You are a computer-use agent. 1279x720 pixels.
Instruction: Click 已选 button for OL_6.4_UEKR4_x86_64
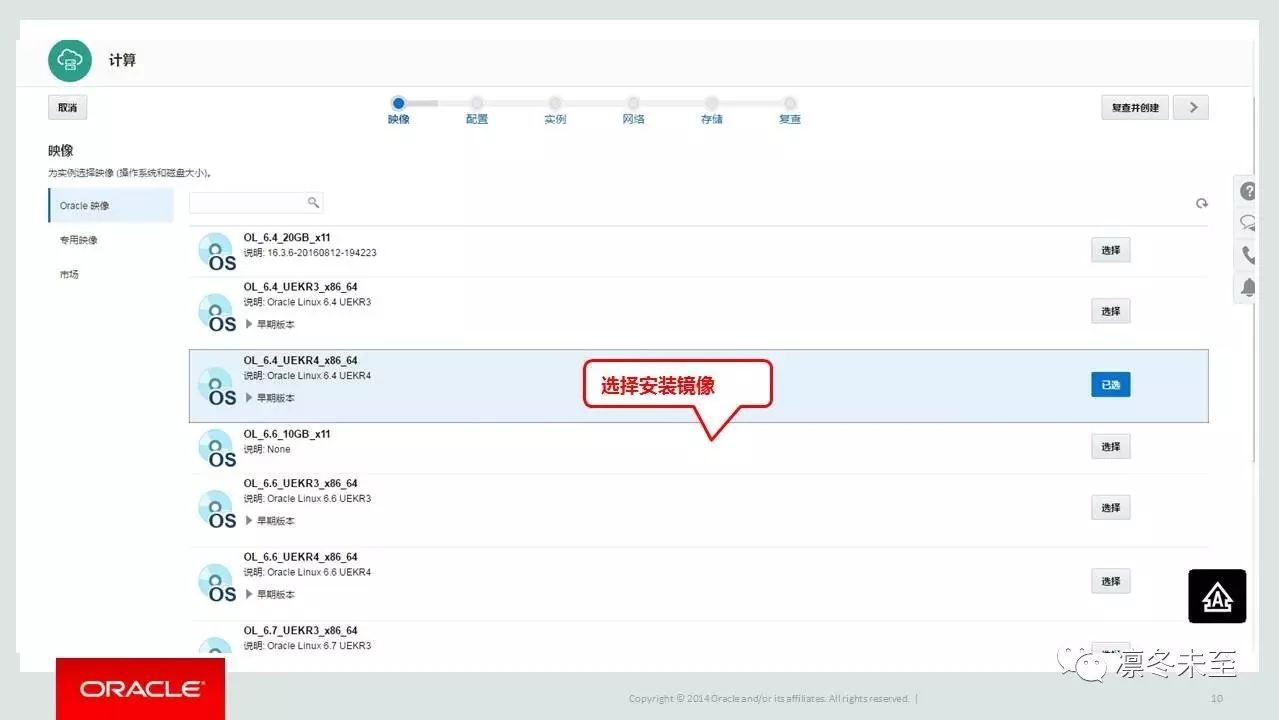[x=1111, y=385]
